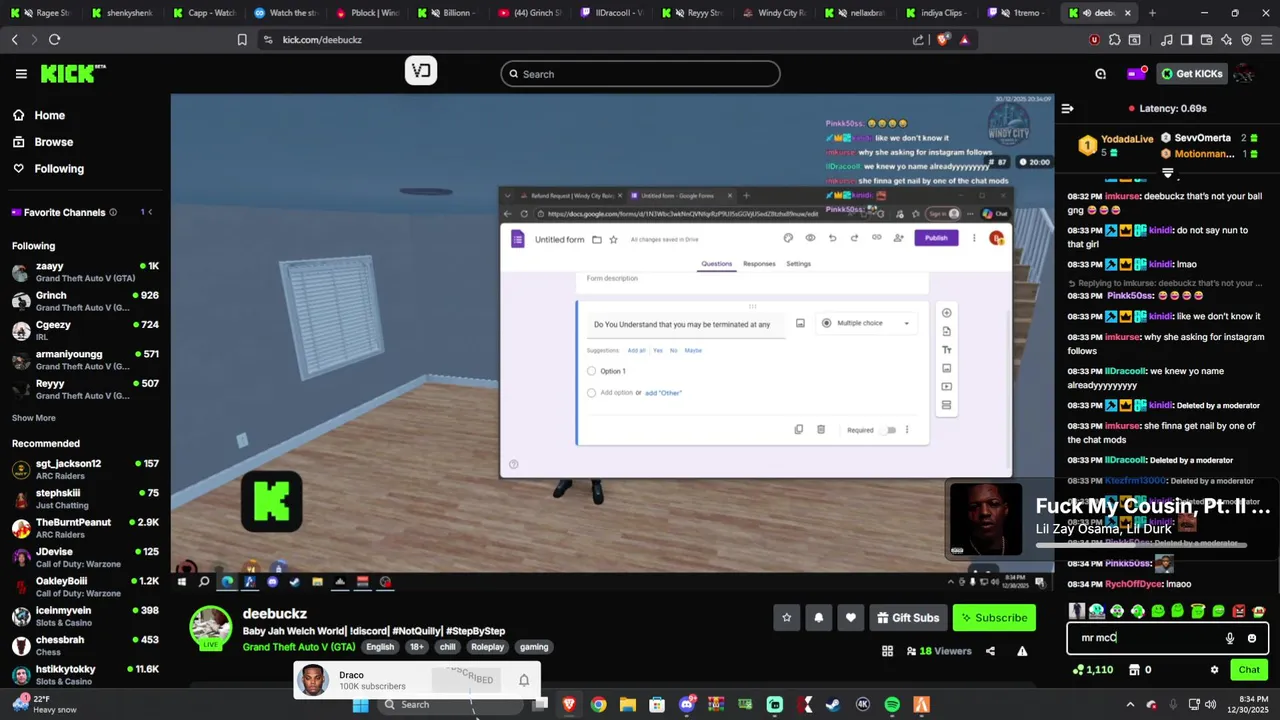The width and height of the screenshot is (1280, 720).
Task: Show hidden tray icons chevron in taskbar
Action: [x=1130, y=705]
